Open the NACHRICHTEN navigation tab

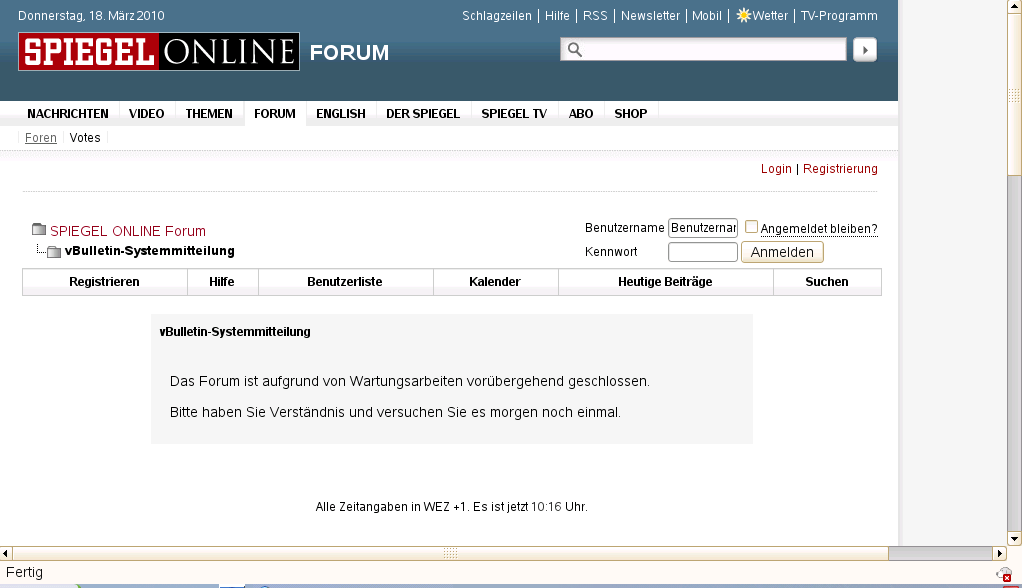[68, 114]
